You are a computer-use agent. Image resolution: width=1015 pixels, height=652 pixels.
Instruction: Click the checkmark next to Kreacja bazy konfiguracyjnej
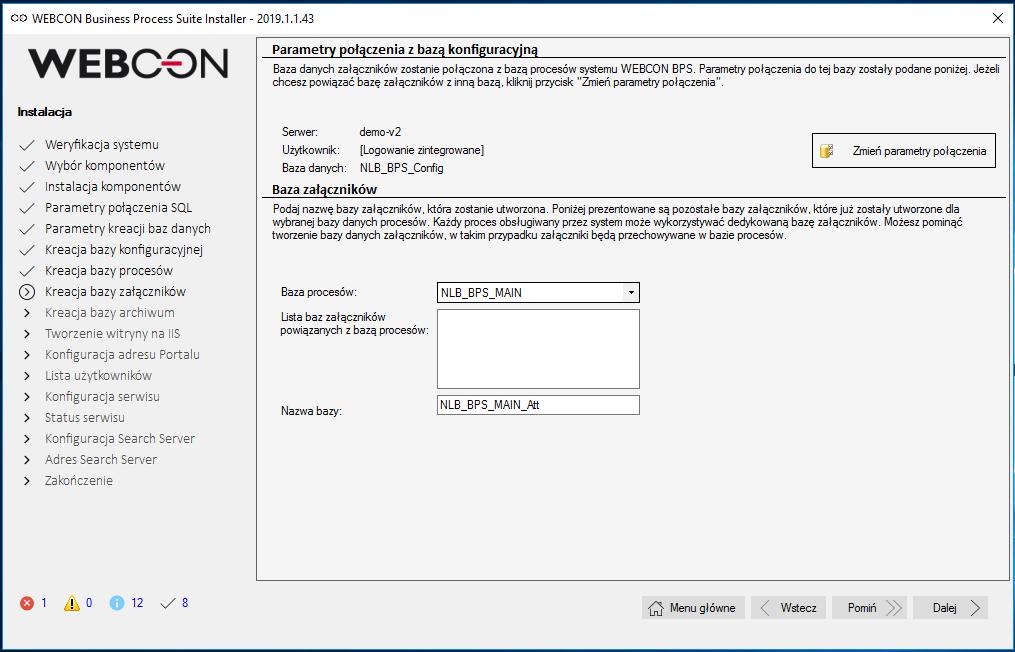click(x=27, y=250)
